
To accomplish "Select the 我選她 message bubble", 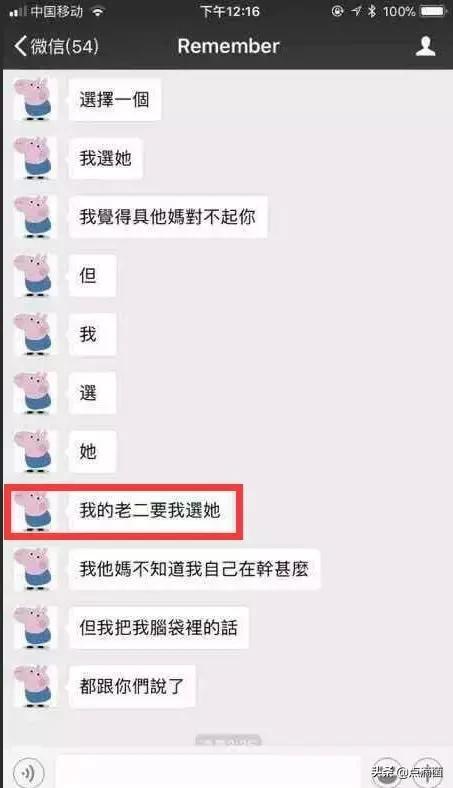I will click(x=106, y=158).
